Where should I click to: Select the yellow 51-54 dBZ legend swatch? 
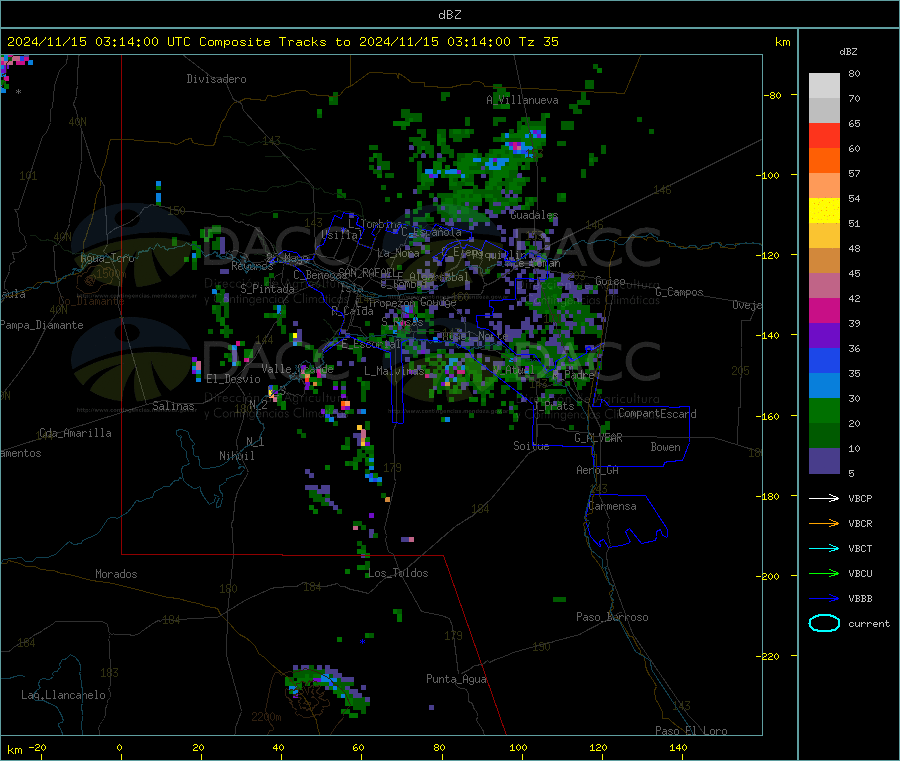pos(824,211)
